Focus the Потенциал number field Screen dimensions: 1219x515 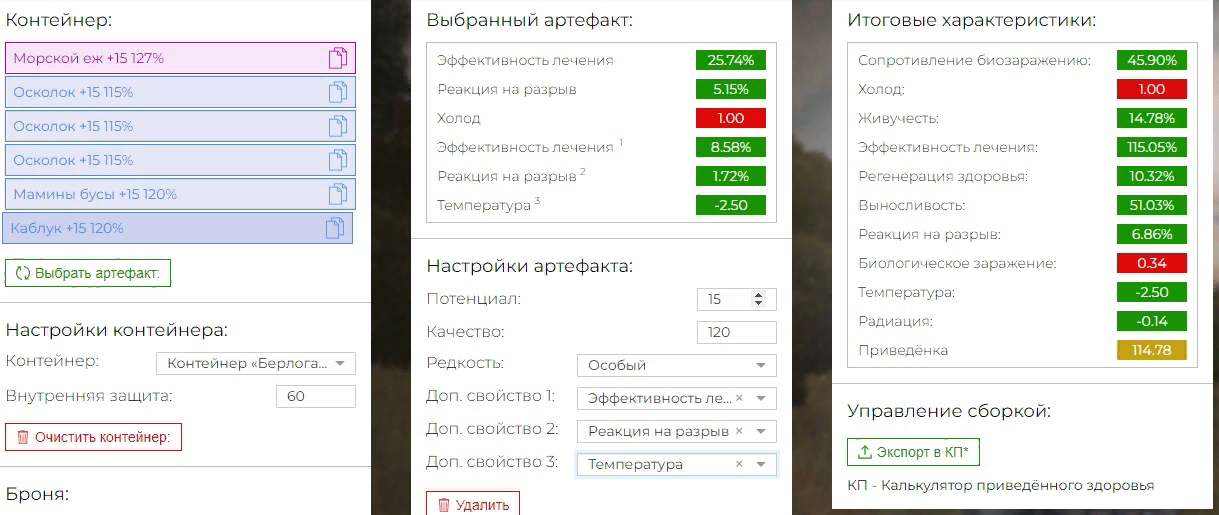pos(736,299)
